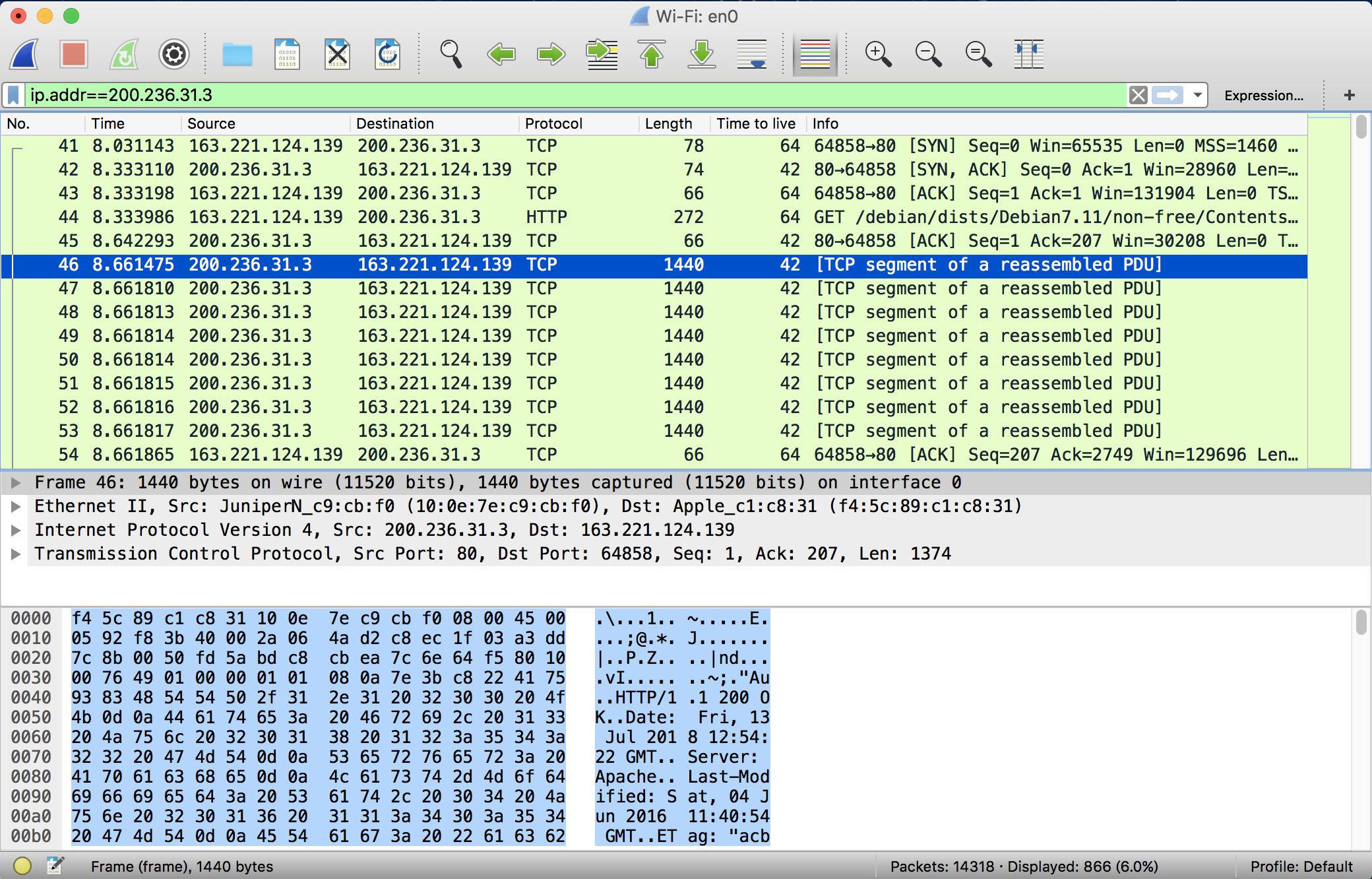
Task: Apply the display filter arrow
Action: coord(1168,95)
